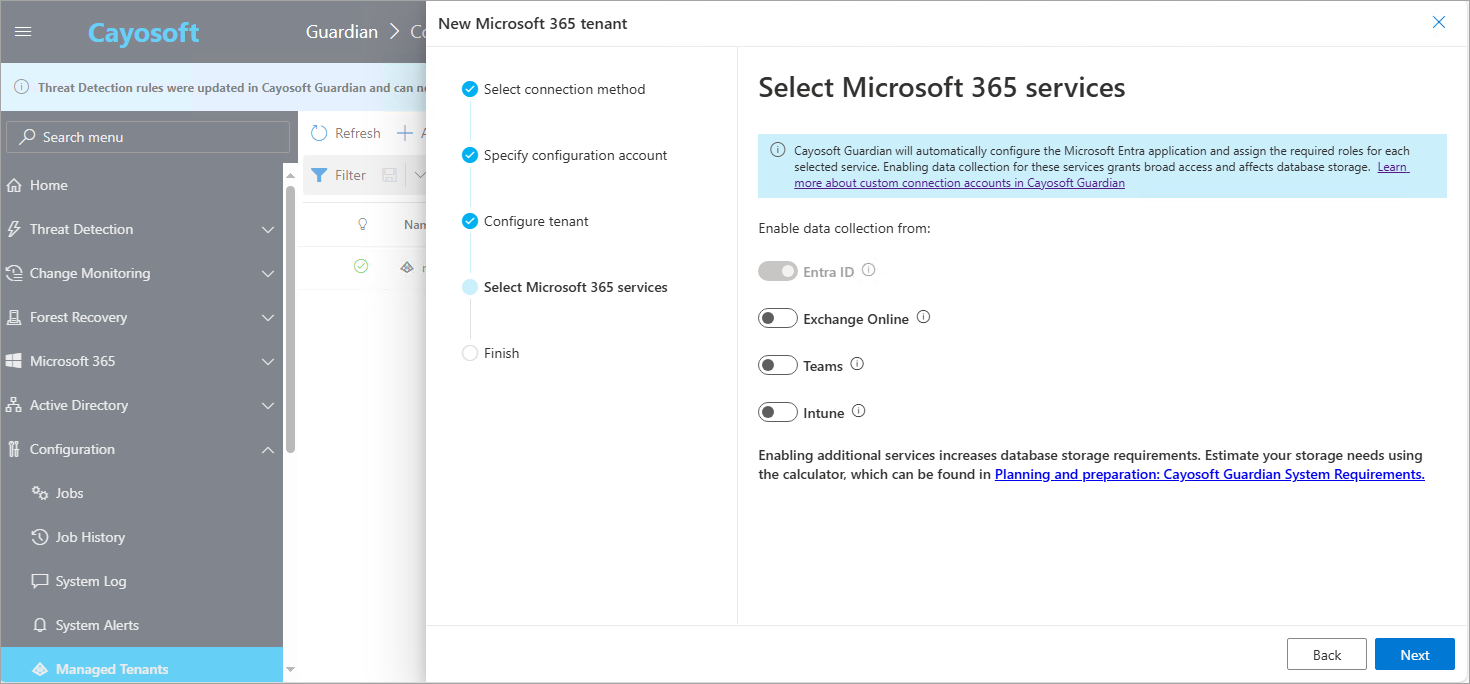Click the Managed Tenants icon
The width and height of the screenshot is (1470, 684).
[x=40, y=669]
